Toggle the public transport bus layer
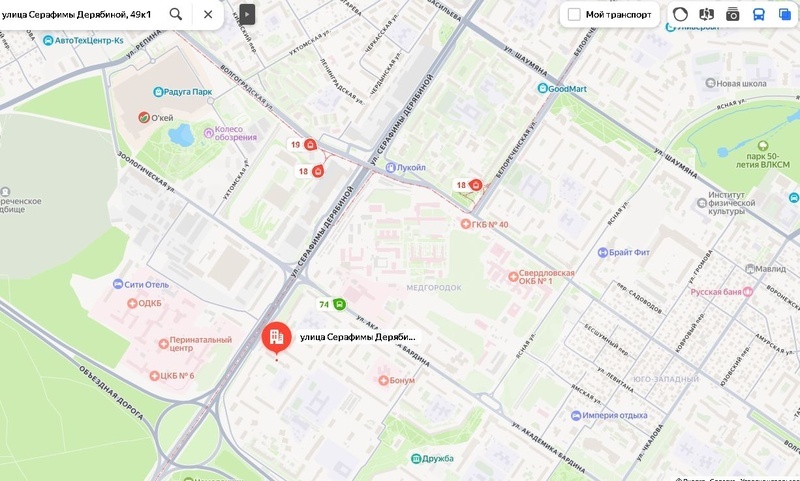Screen dimensions: 800x481 tap(759, 14)
